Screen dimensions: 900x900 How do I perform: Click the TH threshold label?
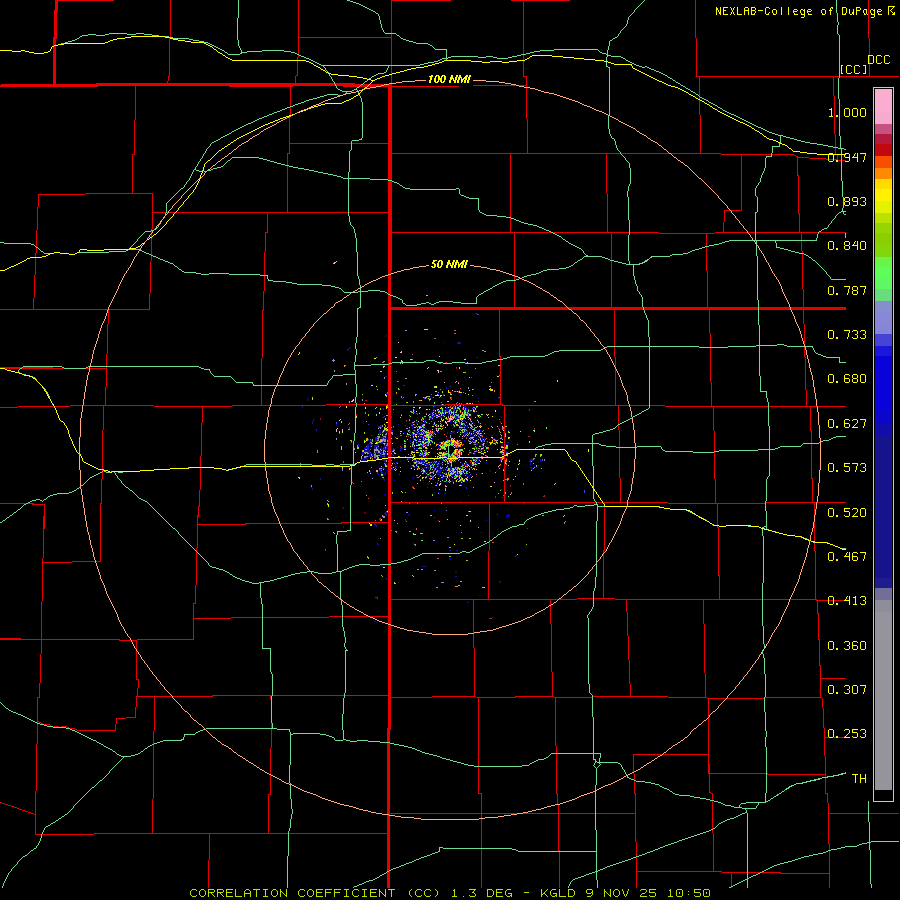(x=859, y=778)
